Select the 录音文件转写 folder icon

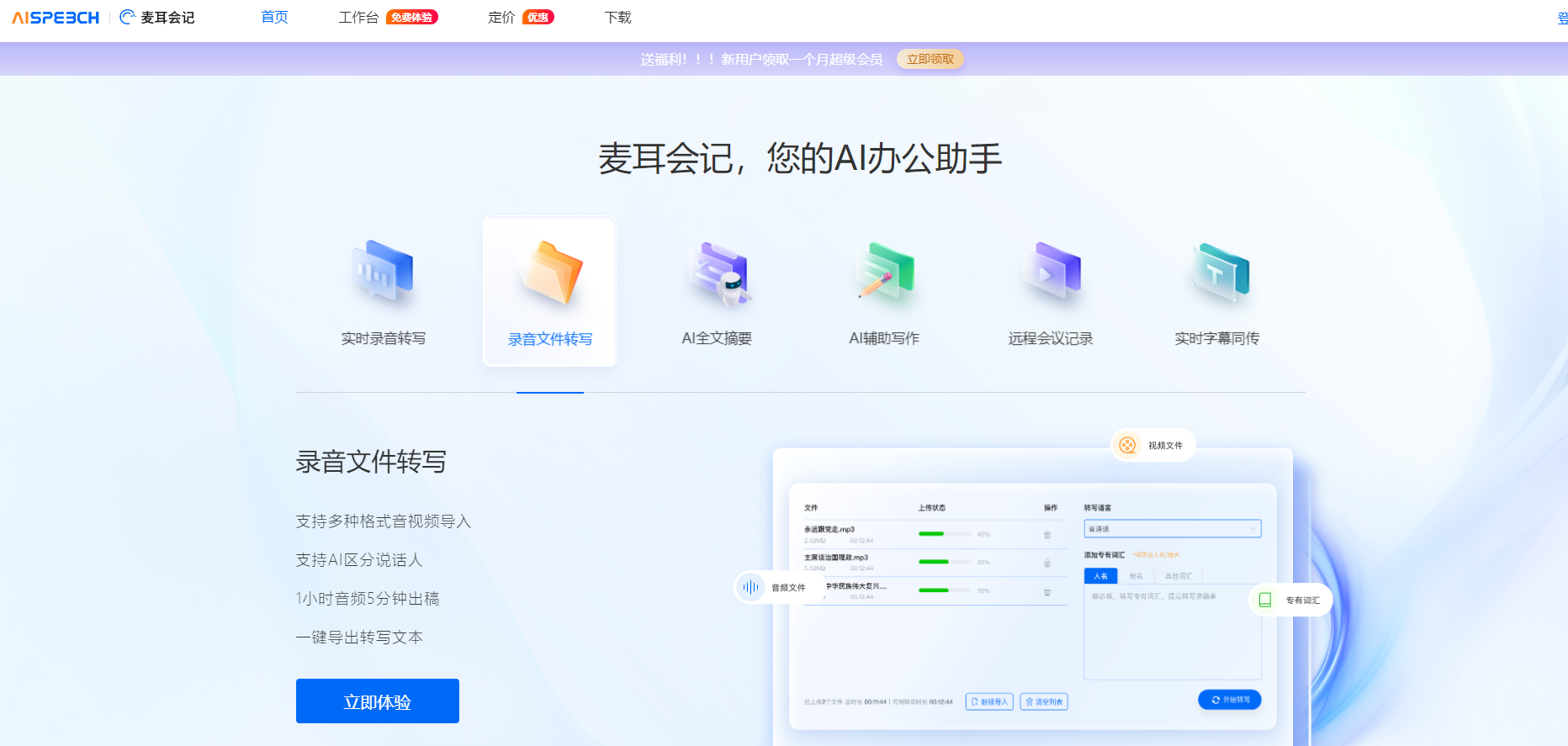pos(550,272)
